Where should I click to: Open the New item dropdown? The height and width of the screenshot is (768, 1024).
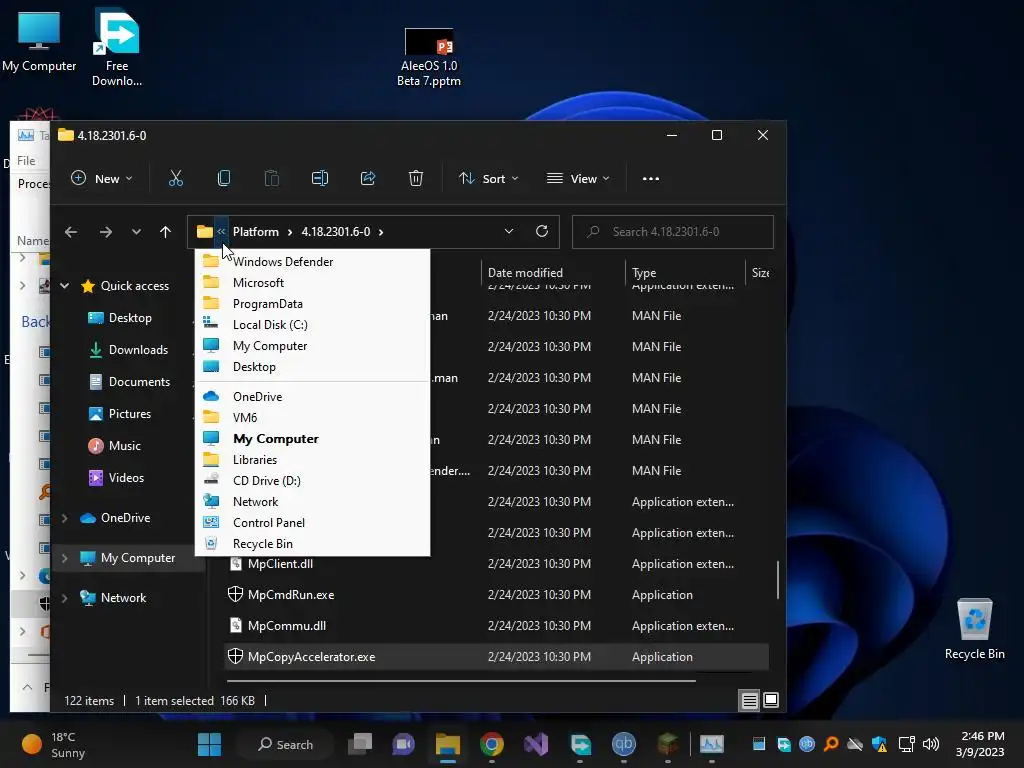pyautogui.click(x=102, y=178)
